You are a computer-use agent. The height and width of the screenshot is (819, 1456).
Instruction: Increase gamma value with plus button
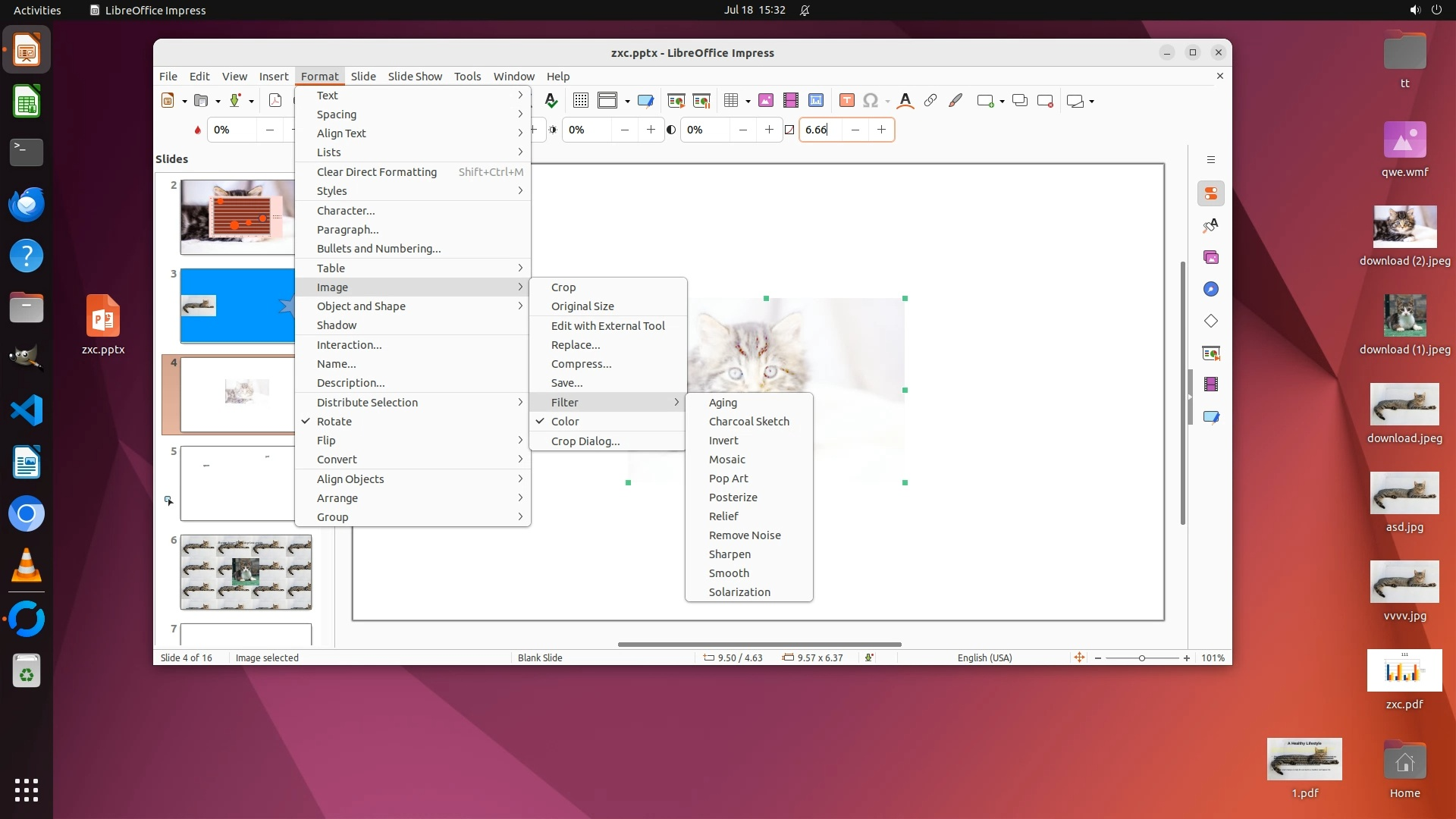coord(881,130)
